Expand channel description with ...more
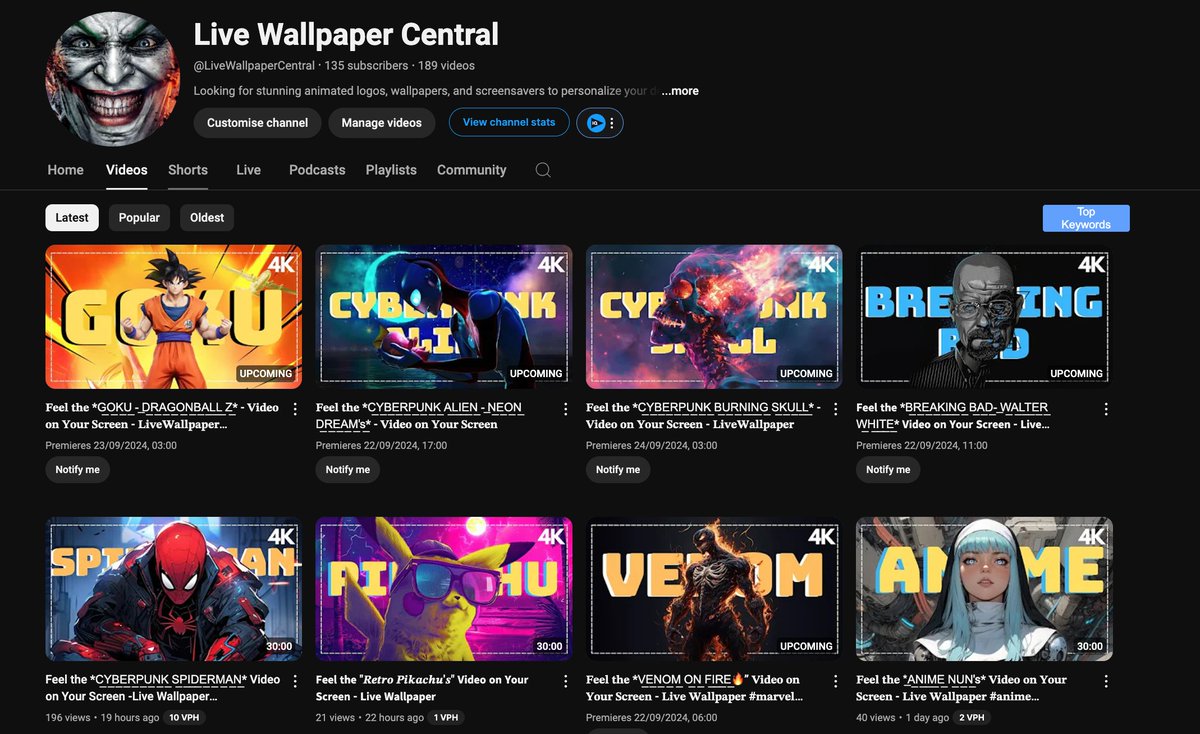1200x734 pixels. pos(680,91)
